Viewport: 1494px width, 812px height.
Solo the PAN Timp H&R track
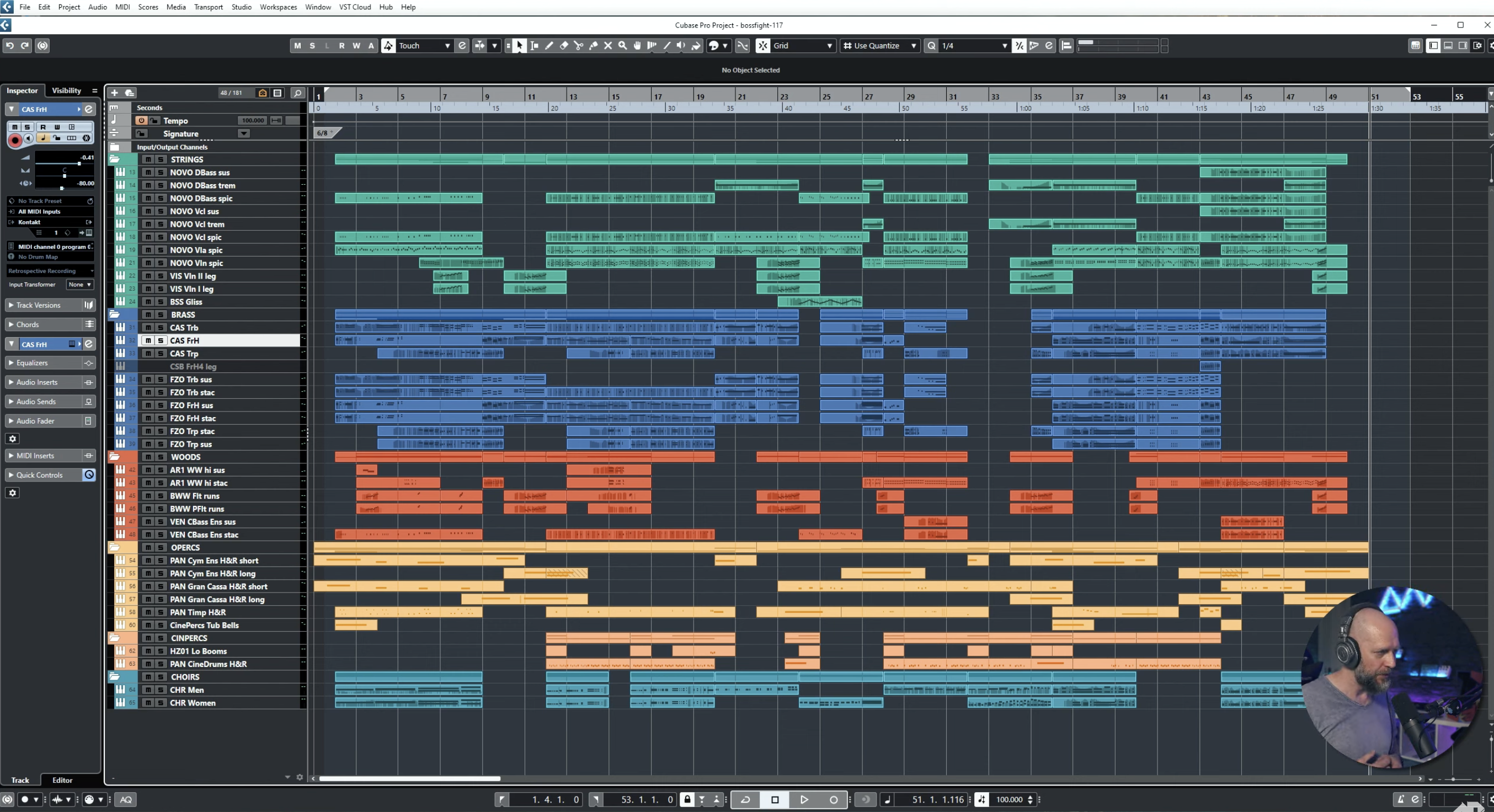click(161, 612)
